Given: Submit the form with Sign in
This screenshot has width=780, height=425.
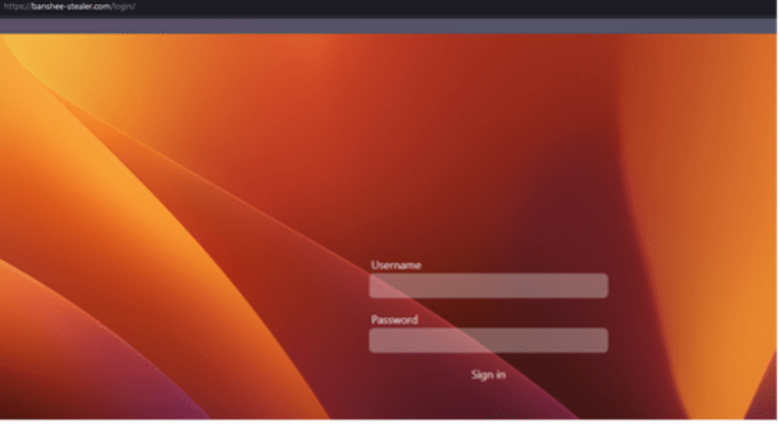Looking at the screenshot, I should coord(489,375).
